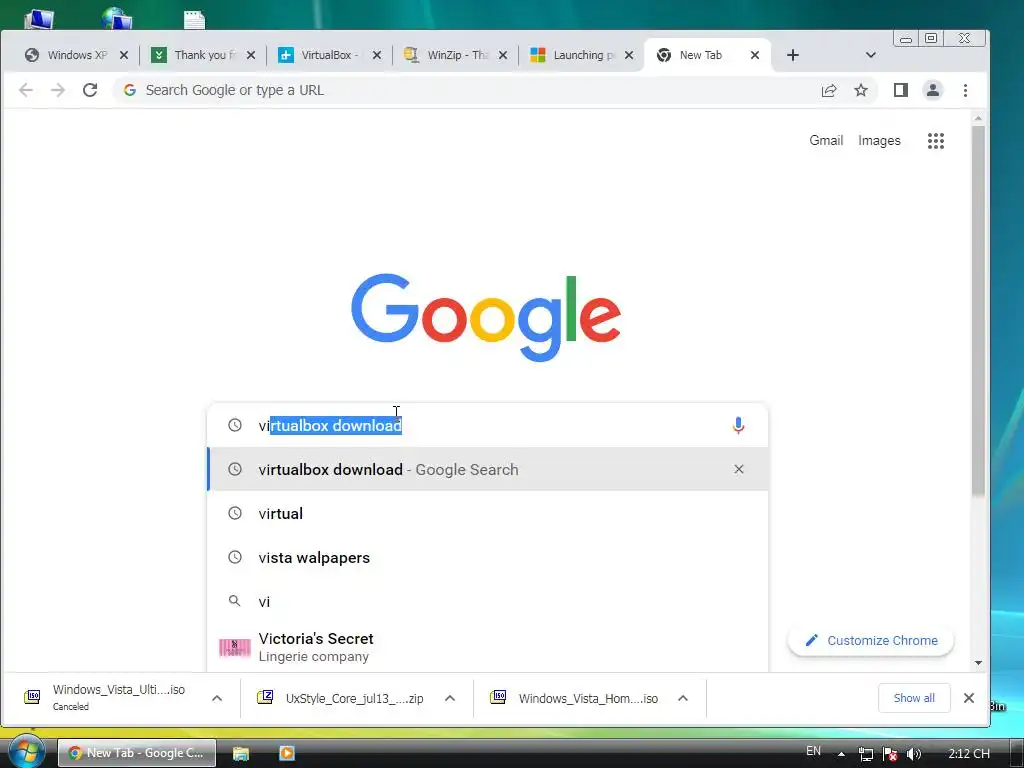Pick the 'virtual' suggestion
Image resolution: width=1024 pixels, height=768 pixels.
tap(487, 513)
